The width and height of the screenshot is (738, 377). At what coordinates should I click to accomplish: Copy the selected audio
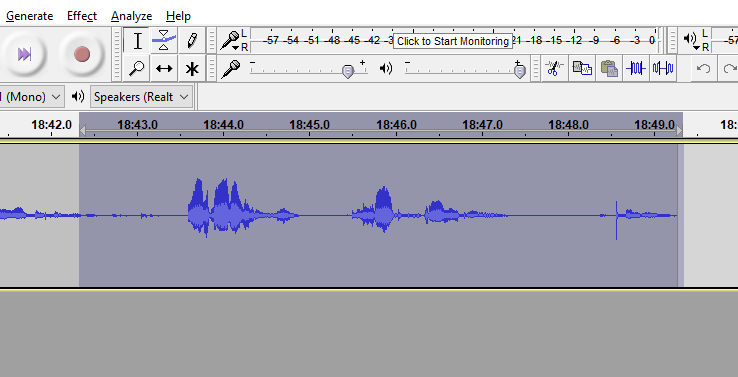[x=582, y=69]
